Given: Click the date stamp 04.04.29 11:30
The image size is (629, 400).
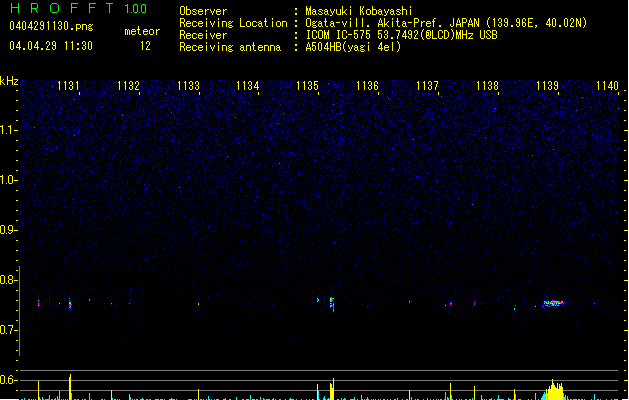Looking at the screenshot, I should tap(51, 46).
